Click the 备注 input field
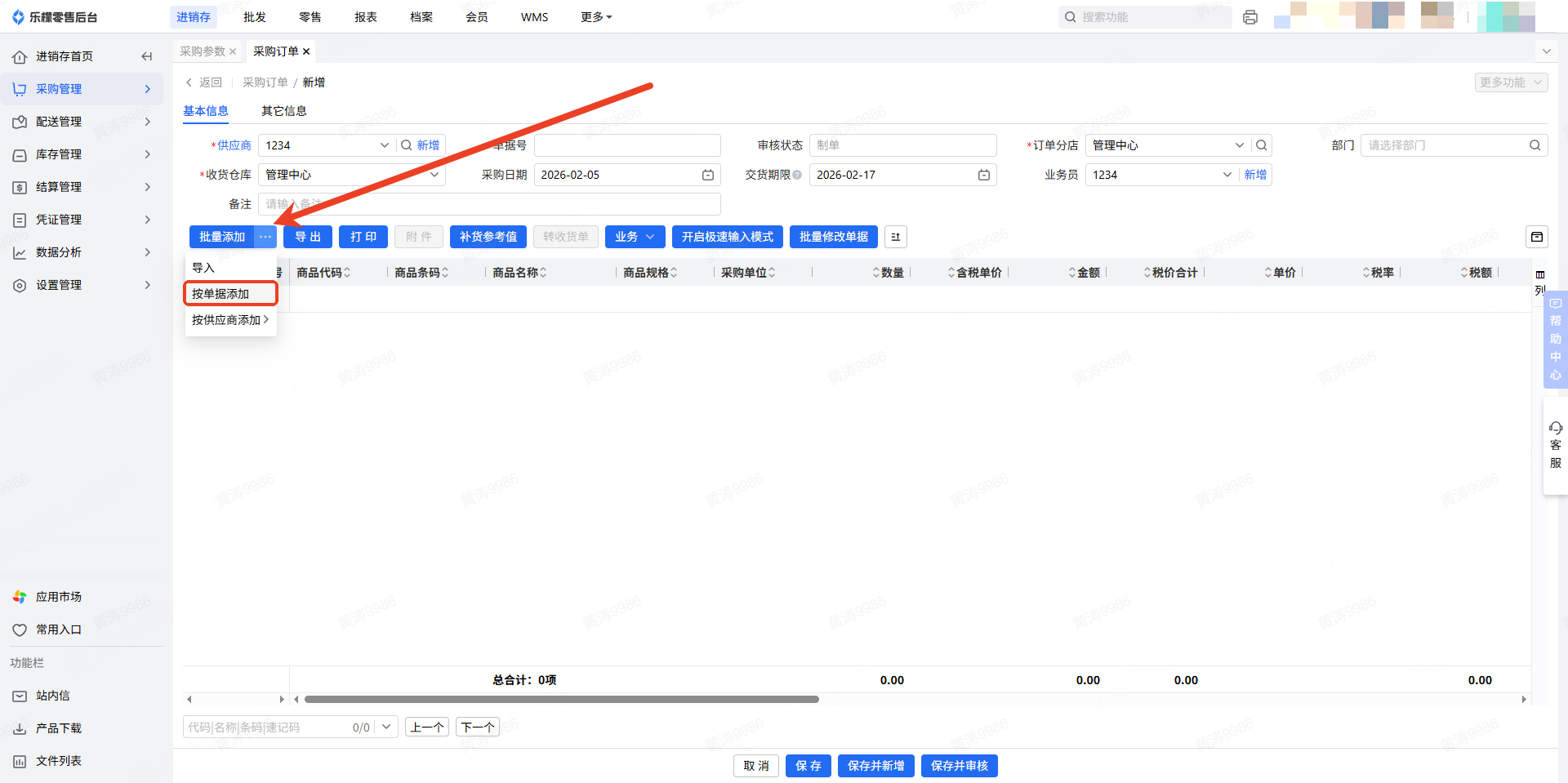This screenshot has width=1568, height=783. pos(490,204)
